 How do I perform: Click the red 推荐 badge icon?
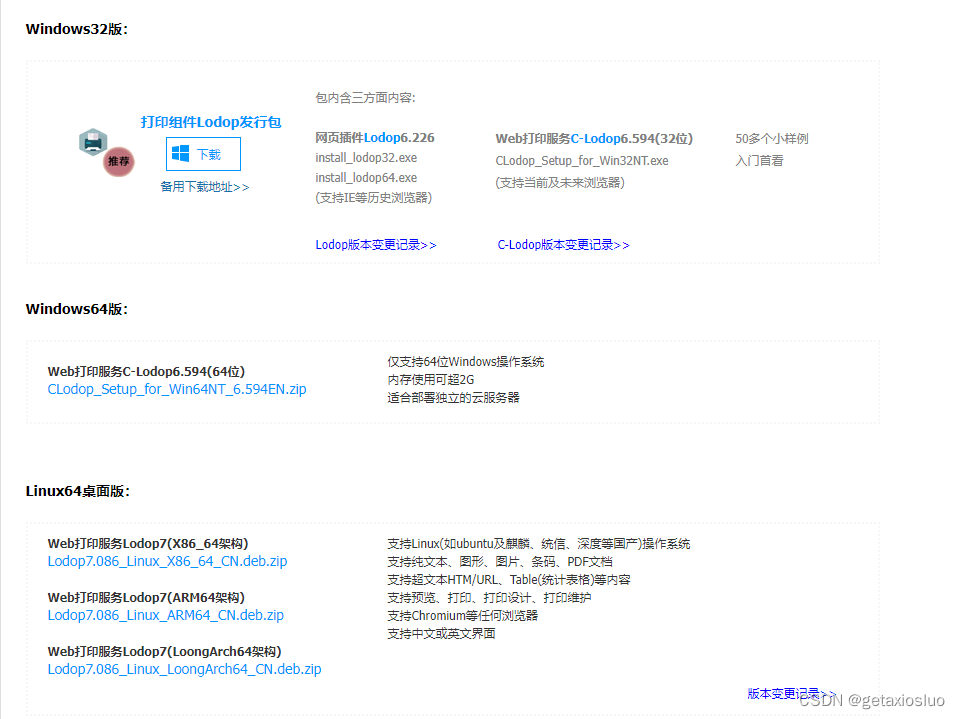(118, 162)
